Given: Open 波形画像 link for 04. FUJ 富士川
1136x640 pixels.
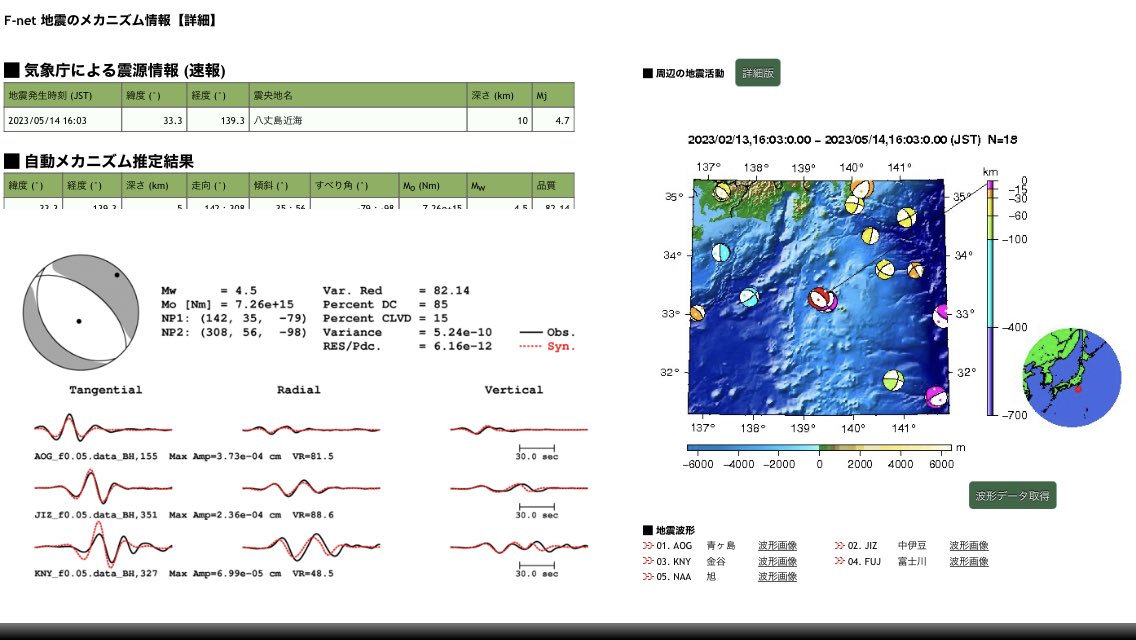Looking at the screenshot, I should tap(969, 562).
